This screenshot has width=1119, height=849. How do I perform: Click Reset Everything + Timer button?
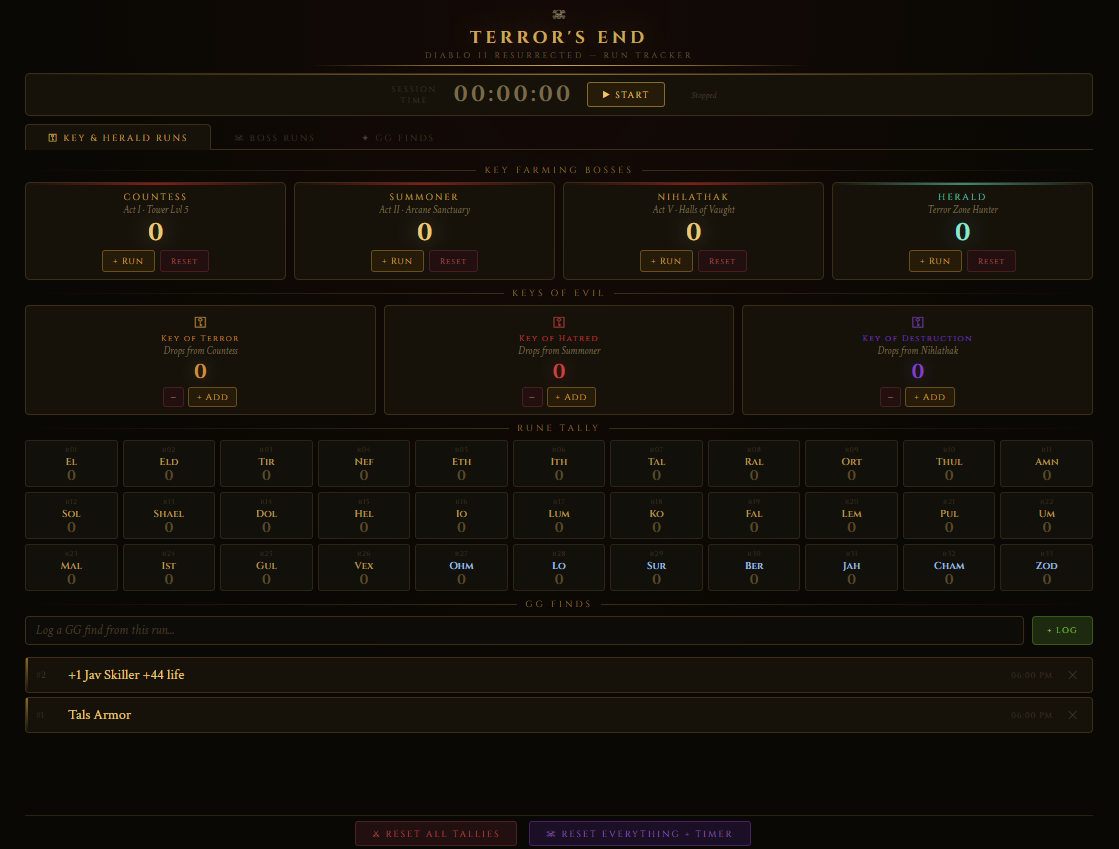640,833
